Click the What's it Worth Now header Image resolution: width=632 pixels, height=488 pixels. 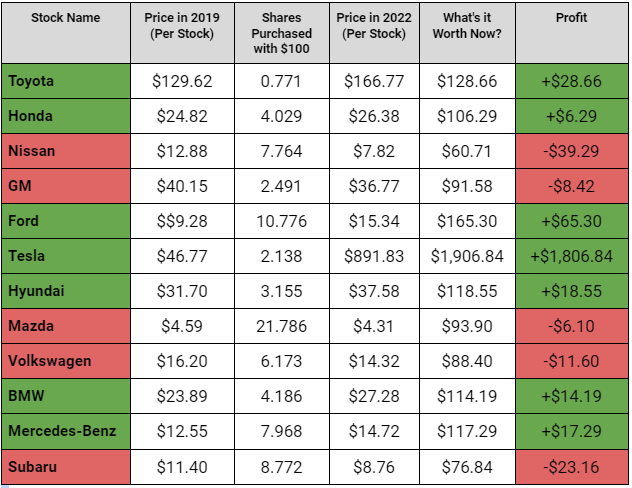click(467, 33)
